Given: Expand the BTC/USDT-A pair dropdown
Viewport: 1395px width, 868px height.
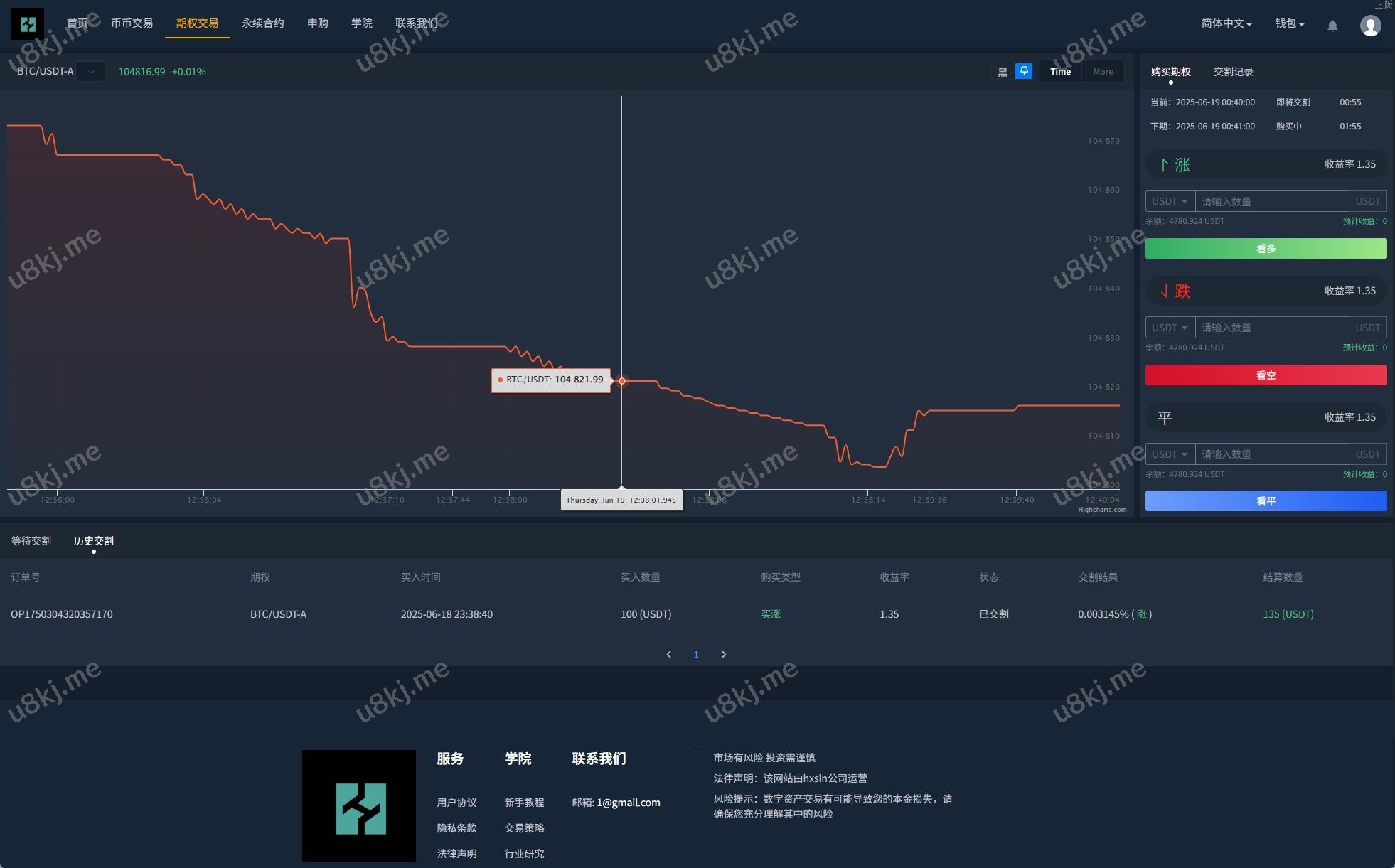Looking at the screenshot, I should tap(91, 72).
